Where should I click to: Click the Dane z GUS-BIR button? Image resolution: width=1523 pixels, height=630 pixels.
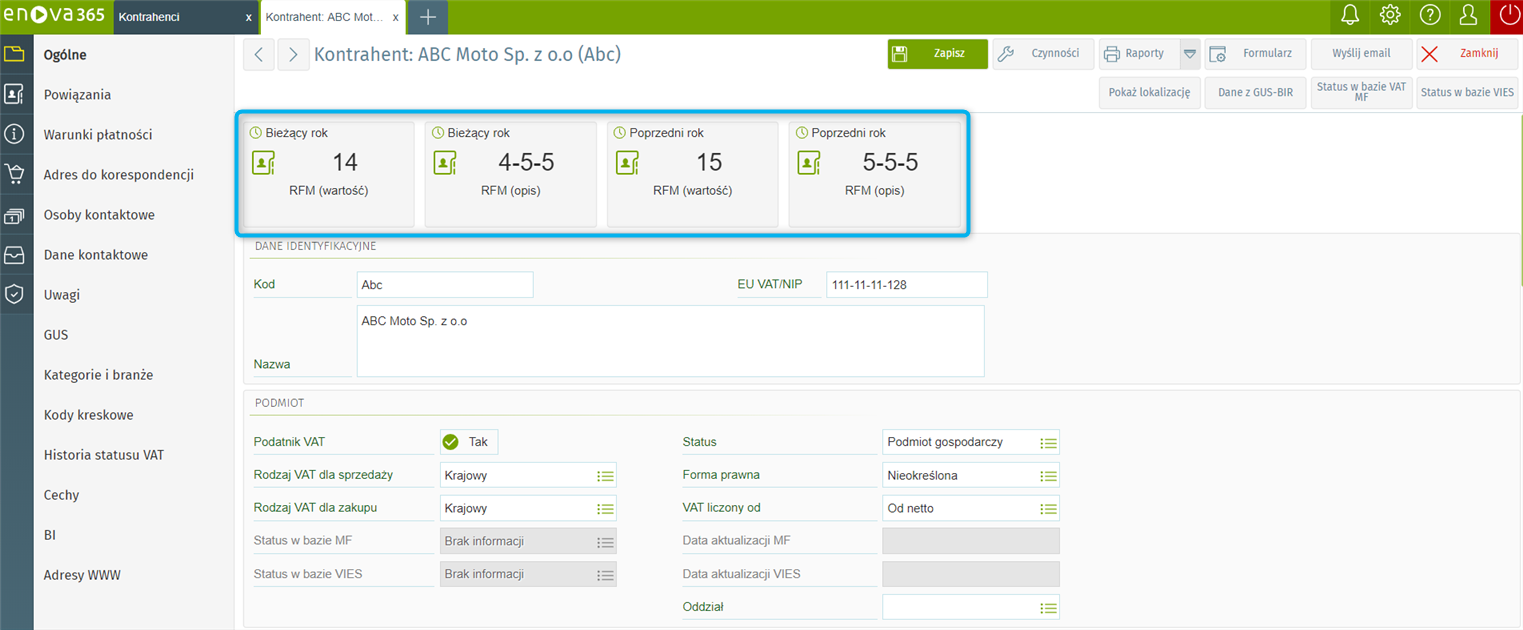pyautogui.click(x=1254, y=92)
